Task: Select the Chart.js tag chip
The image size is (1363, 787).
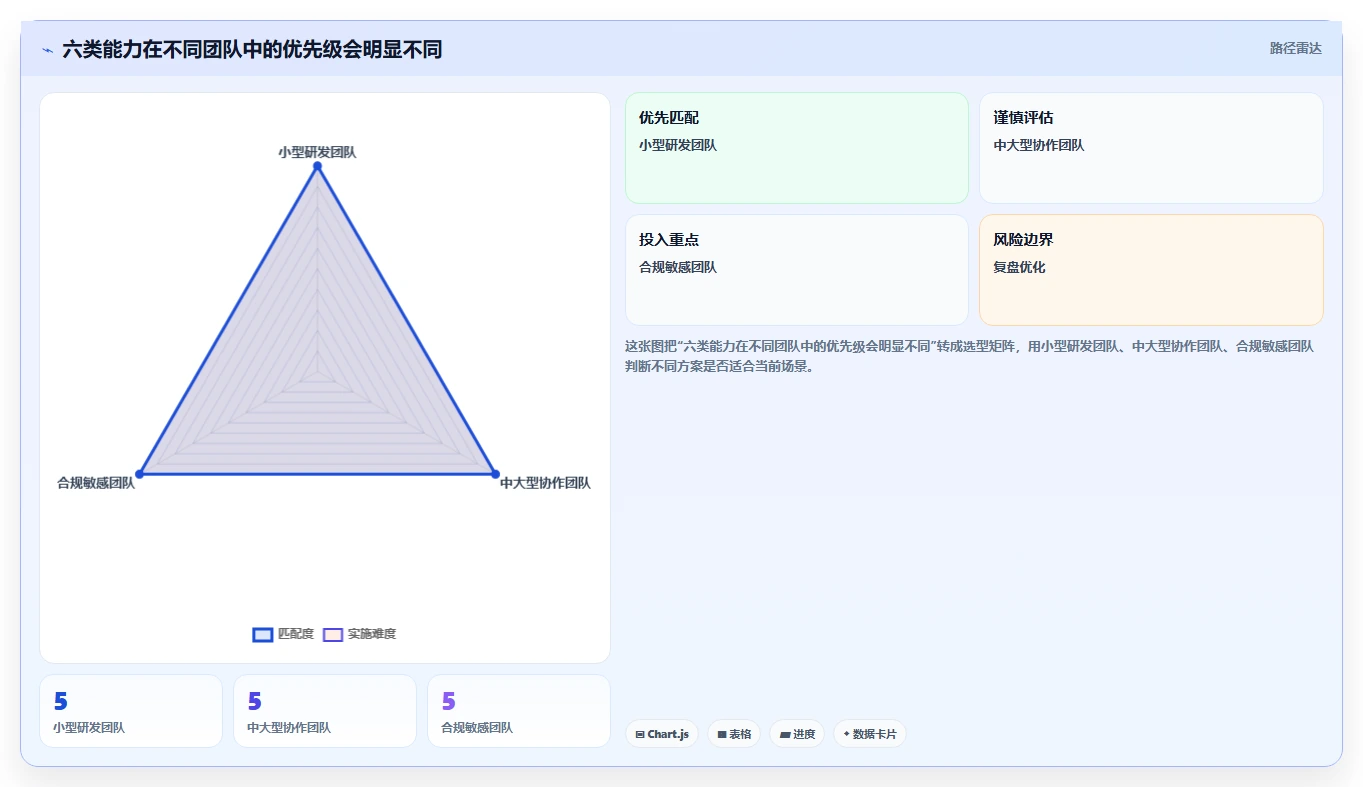Action: point(662,734)
